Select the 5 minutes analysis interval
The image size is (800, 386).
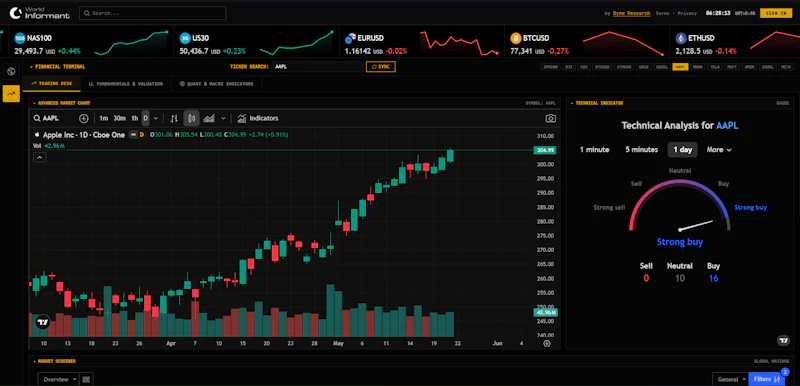(641, 149)
